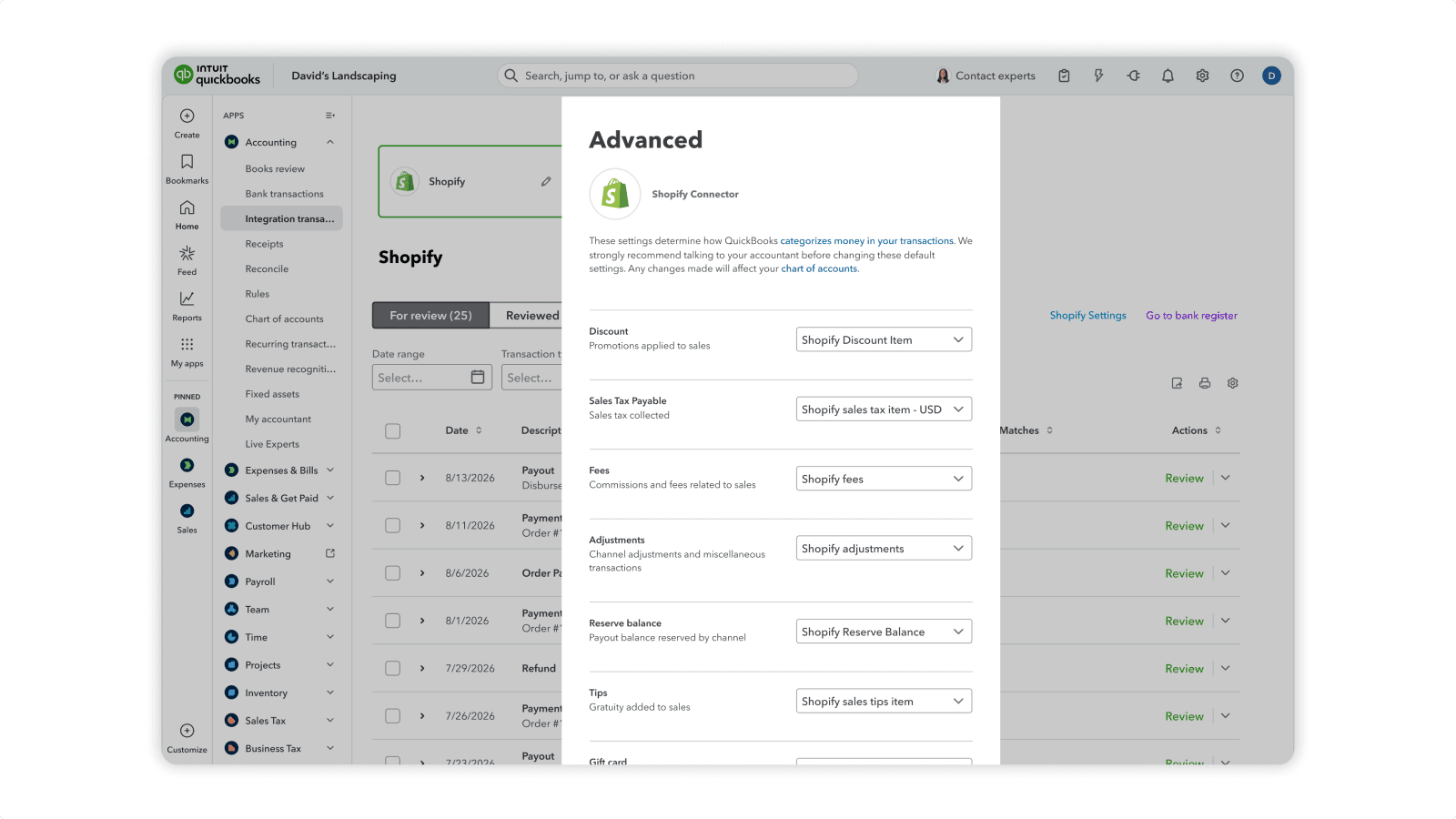
Task: Open the Adjustments dropdown
Action: pyautogui.click(x=884, y=549)
